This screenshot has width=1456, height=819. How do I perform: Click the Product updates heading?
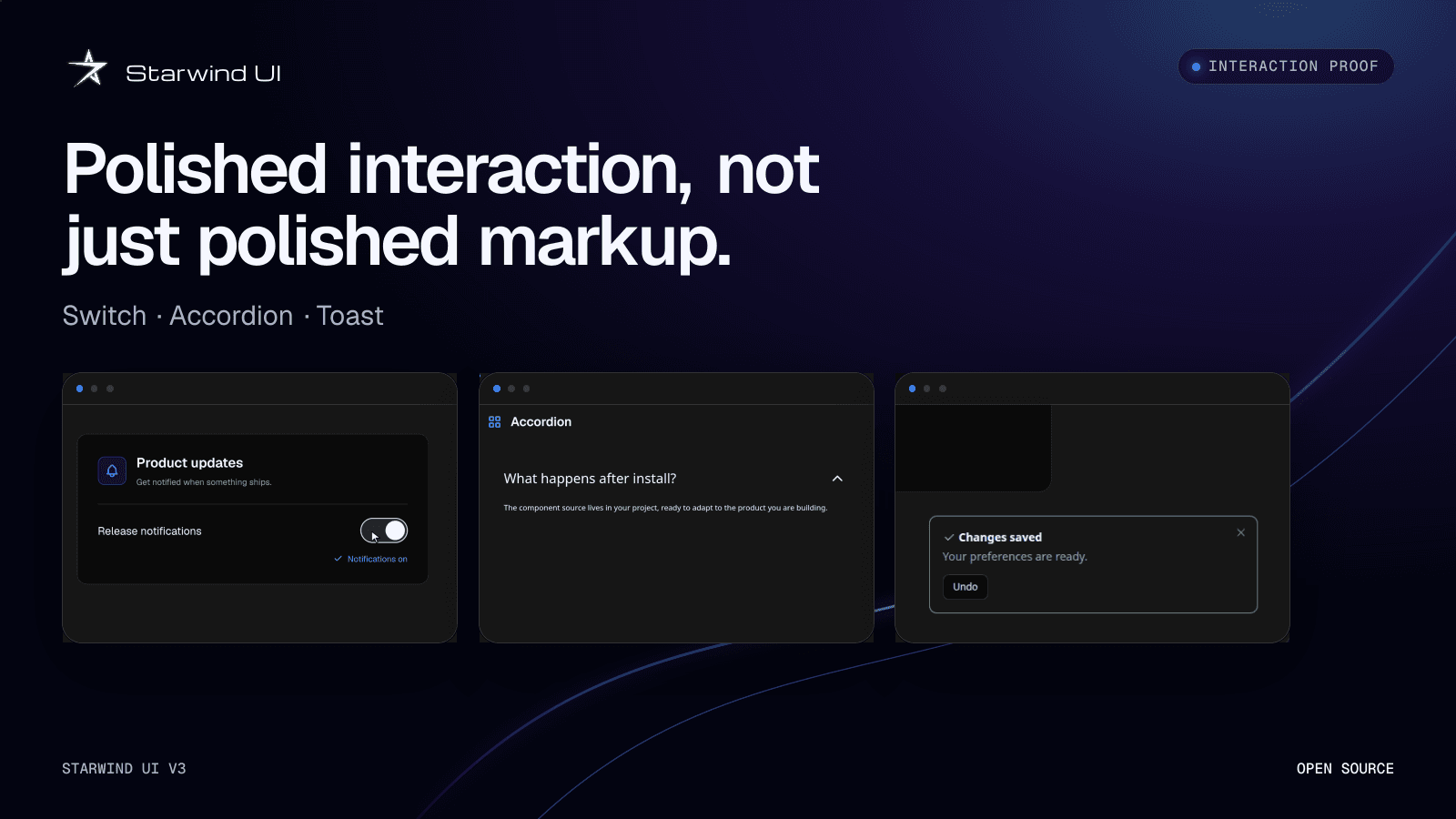[189, 463]
